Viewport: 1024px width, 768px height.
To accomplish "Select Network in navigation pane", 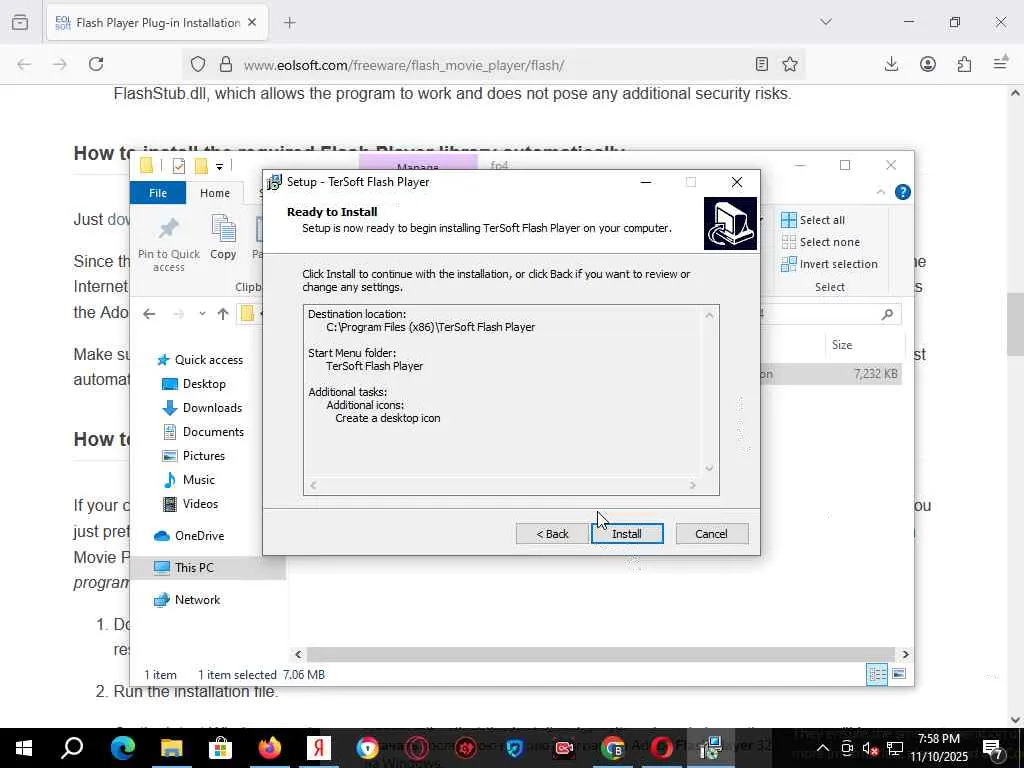I will pyautogui.click(x=187, y=600).
